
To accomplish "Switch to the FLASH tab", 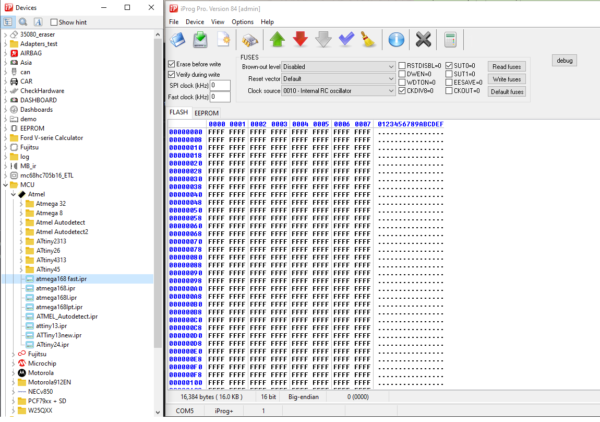I will tap(179, 112).
